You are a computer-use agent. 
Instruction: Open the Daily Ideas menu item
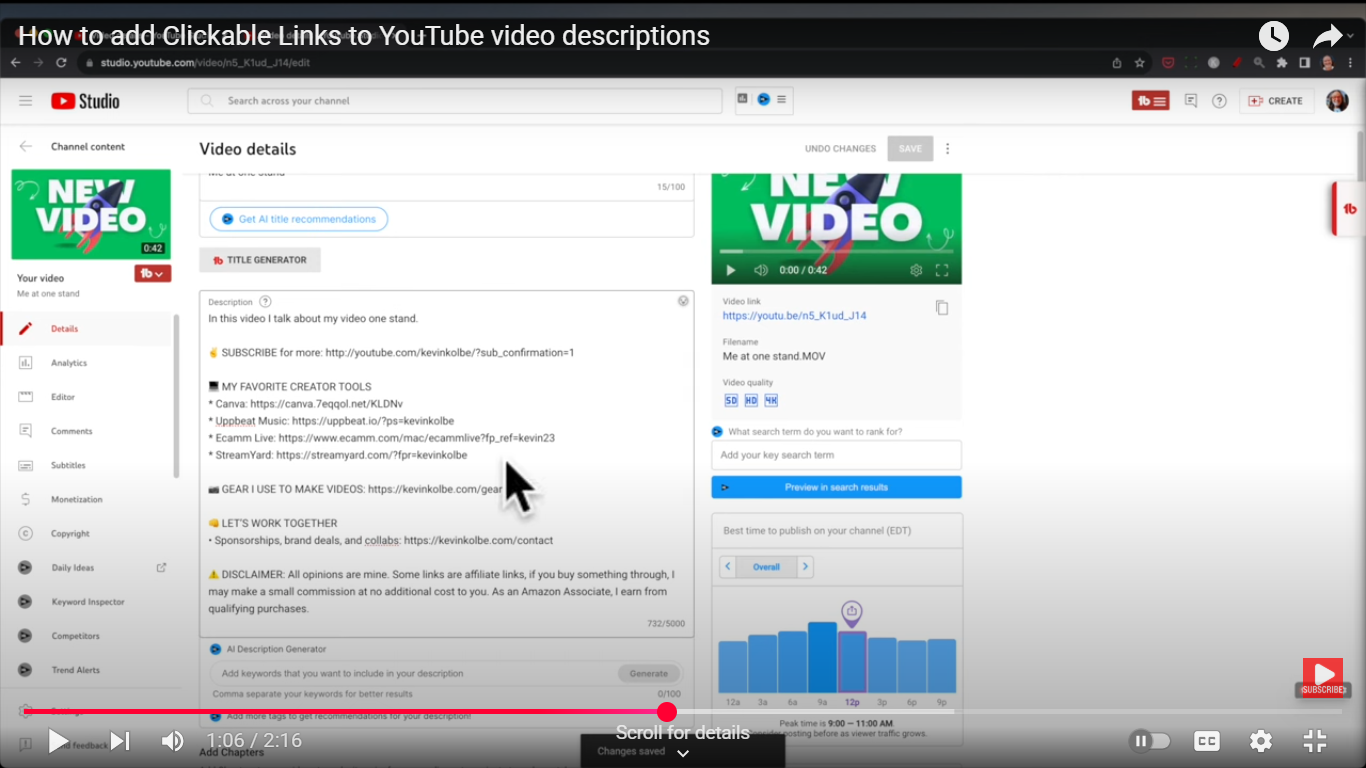(70, 567)
